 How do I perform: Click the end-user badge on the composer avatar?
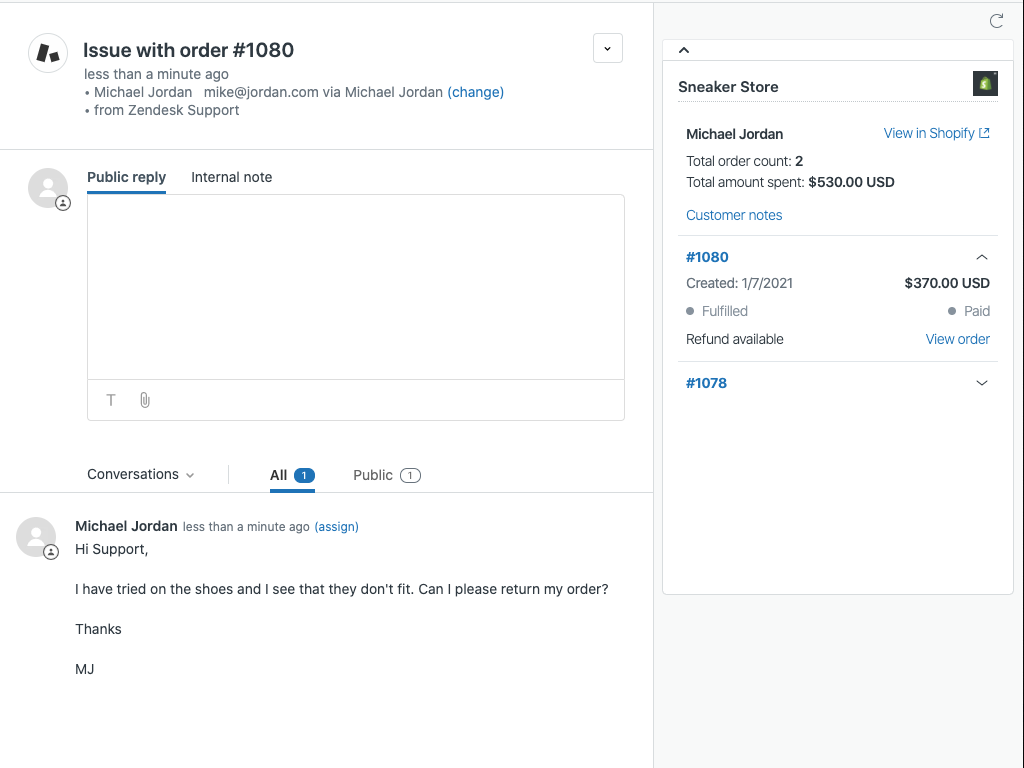tap(62, 203)
